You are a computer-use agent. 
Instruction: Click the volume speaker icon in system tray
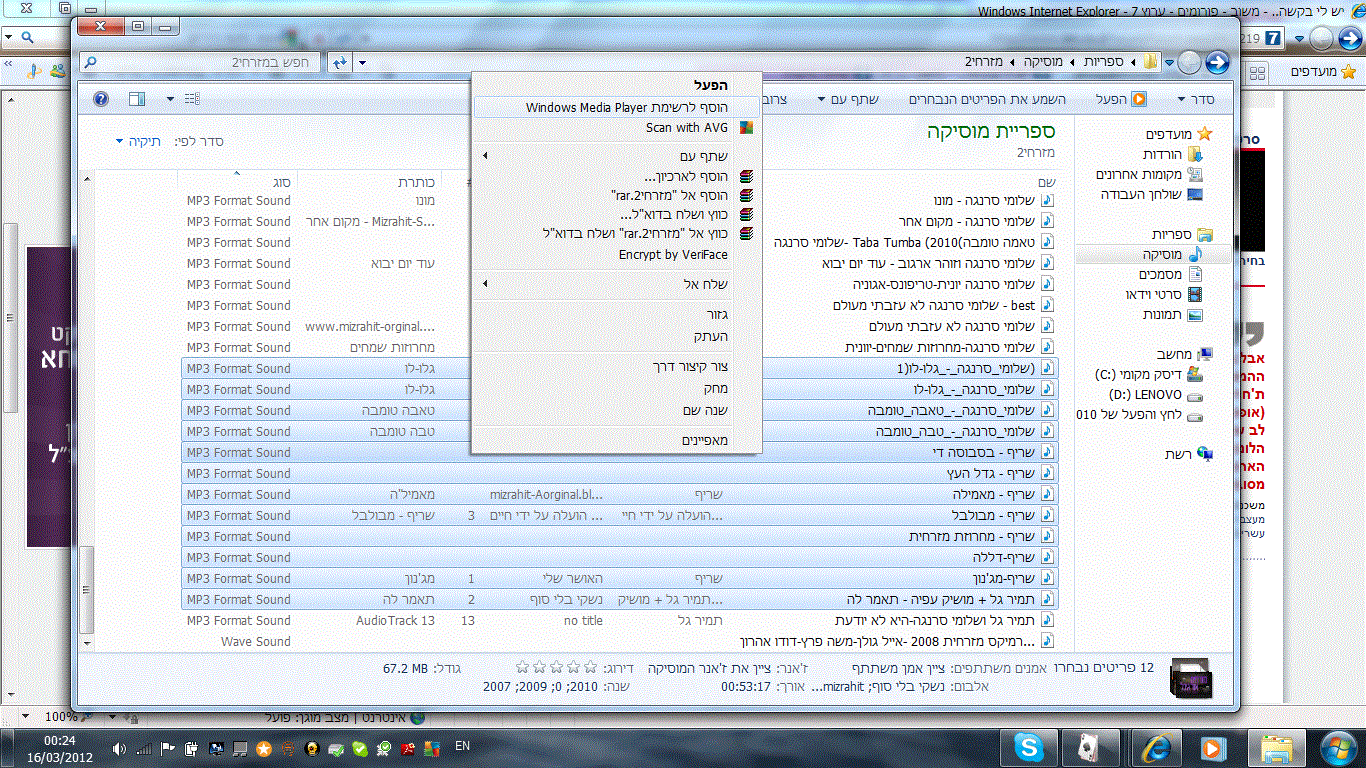click(119, 747)
